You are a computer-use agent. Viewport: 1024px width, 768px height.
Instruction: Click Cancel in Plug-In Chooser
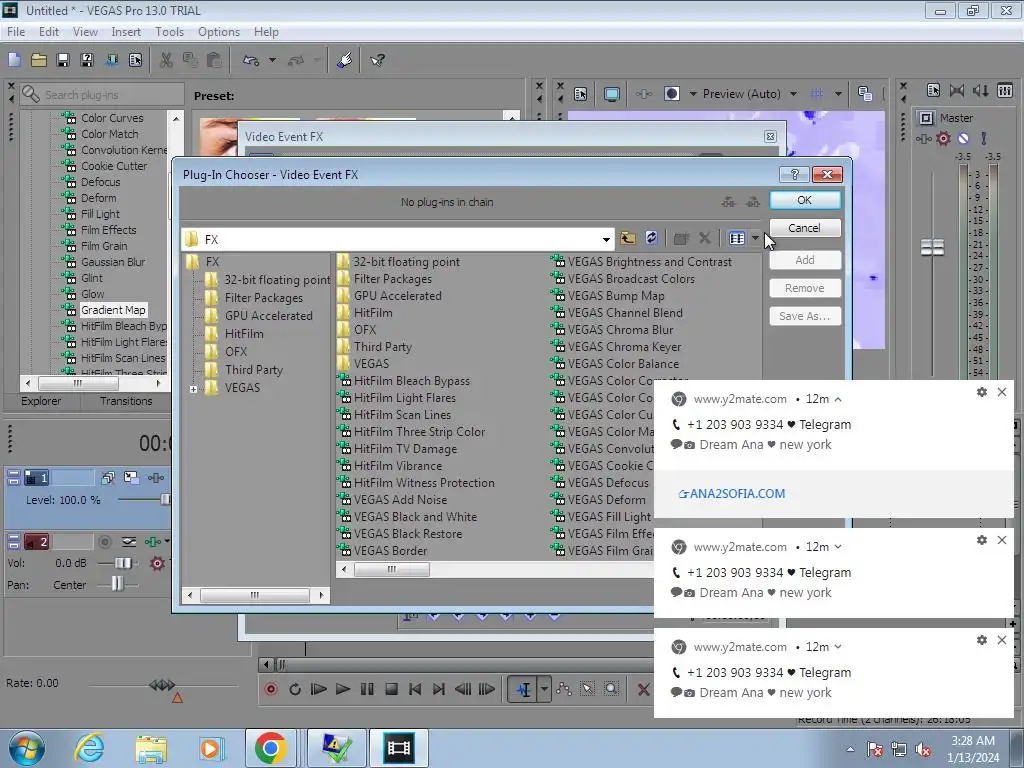coord(804,228)
